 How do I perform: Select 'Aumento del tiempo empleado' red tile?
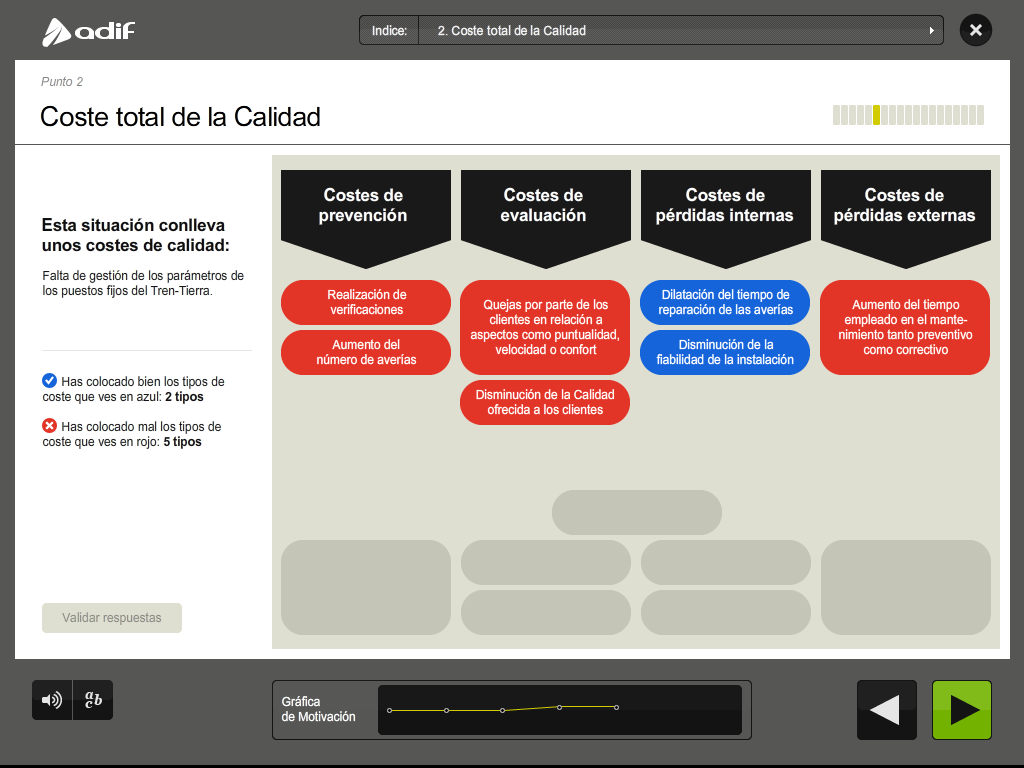(905, 327)
